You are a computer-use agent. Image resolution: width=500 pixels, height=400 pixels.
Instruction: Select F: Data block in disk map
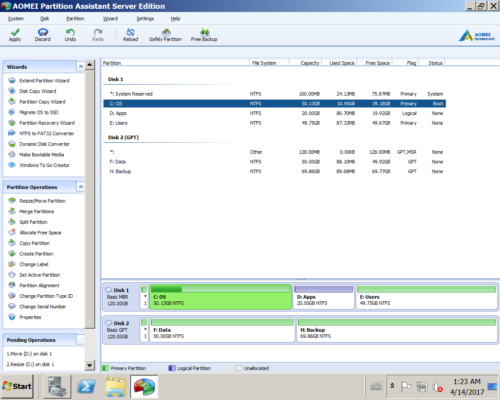(222, 330)
